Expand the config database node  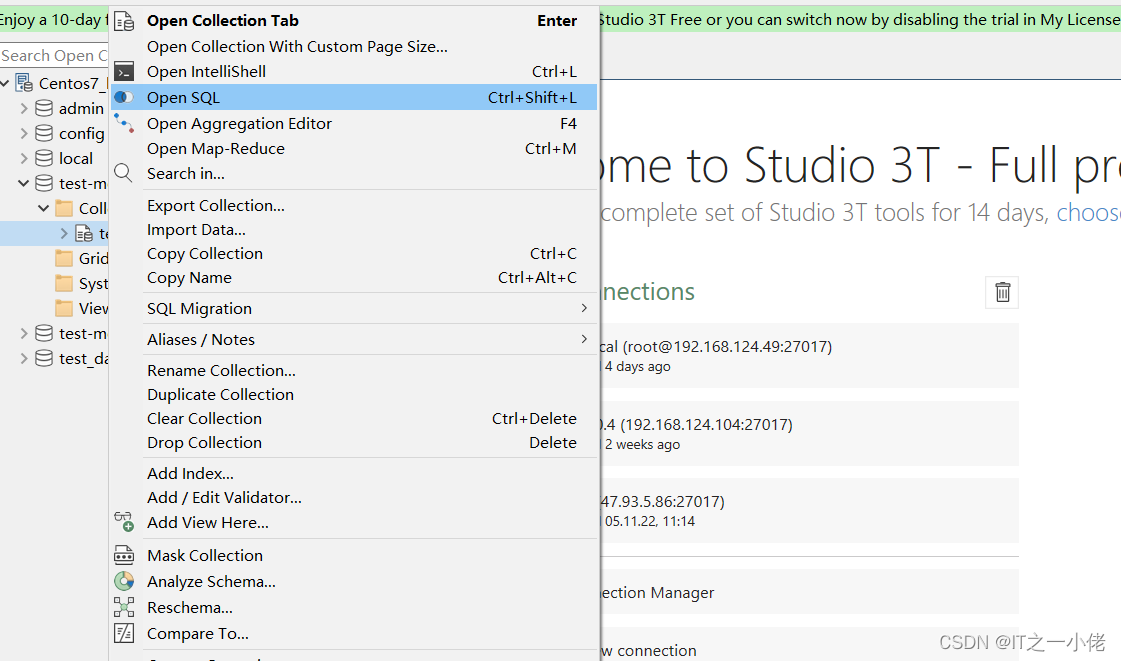click(x=24, y=133)
